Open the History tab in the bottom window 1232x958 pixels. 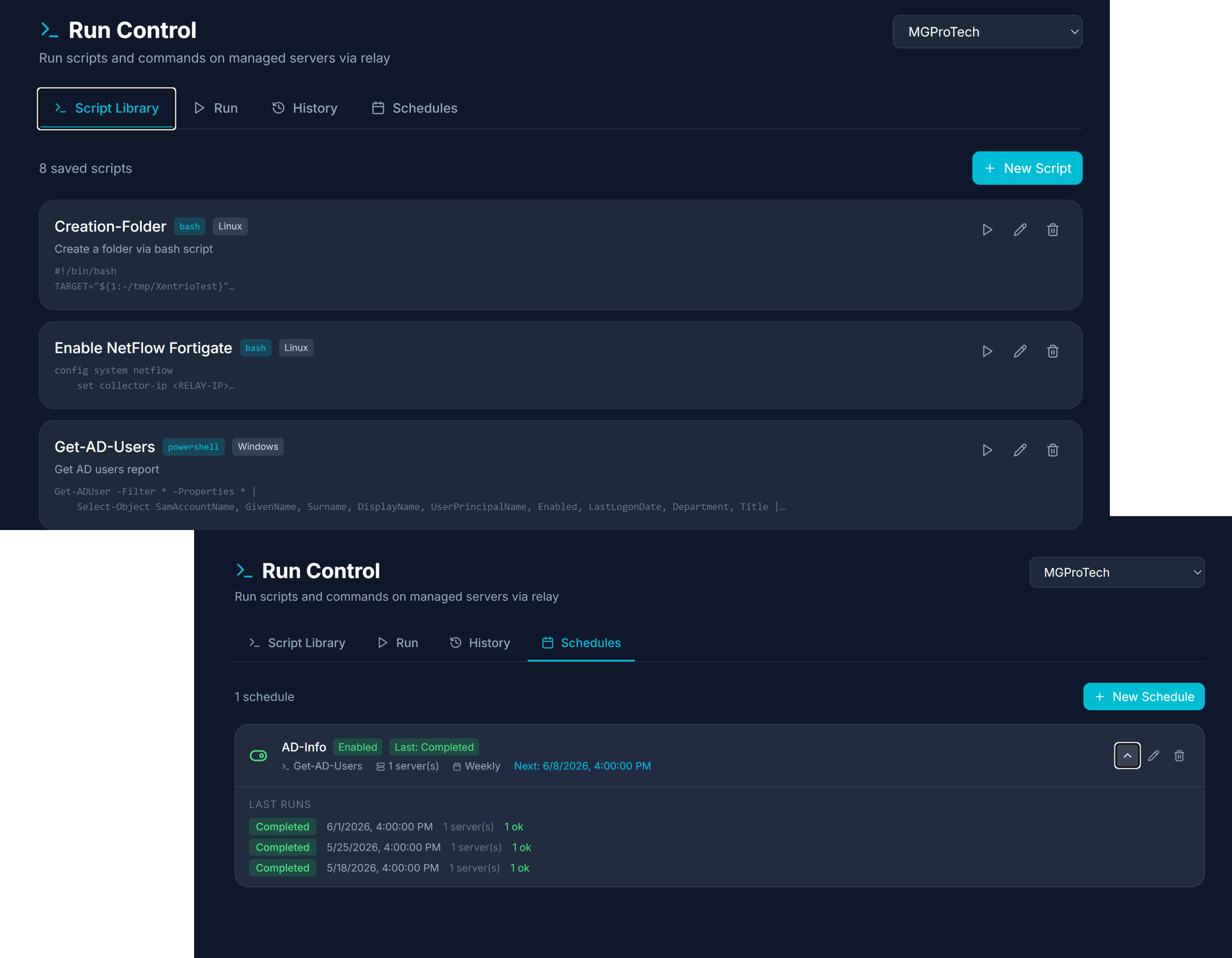pos(480,643)
